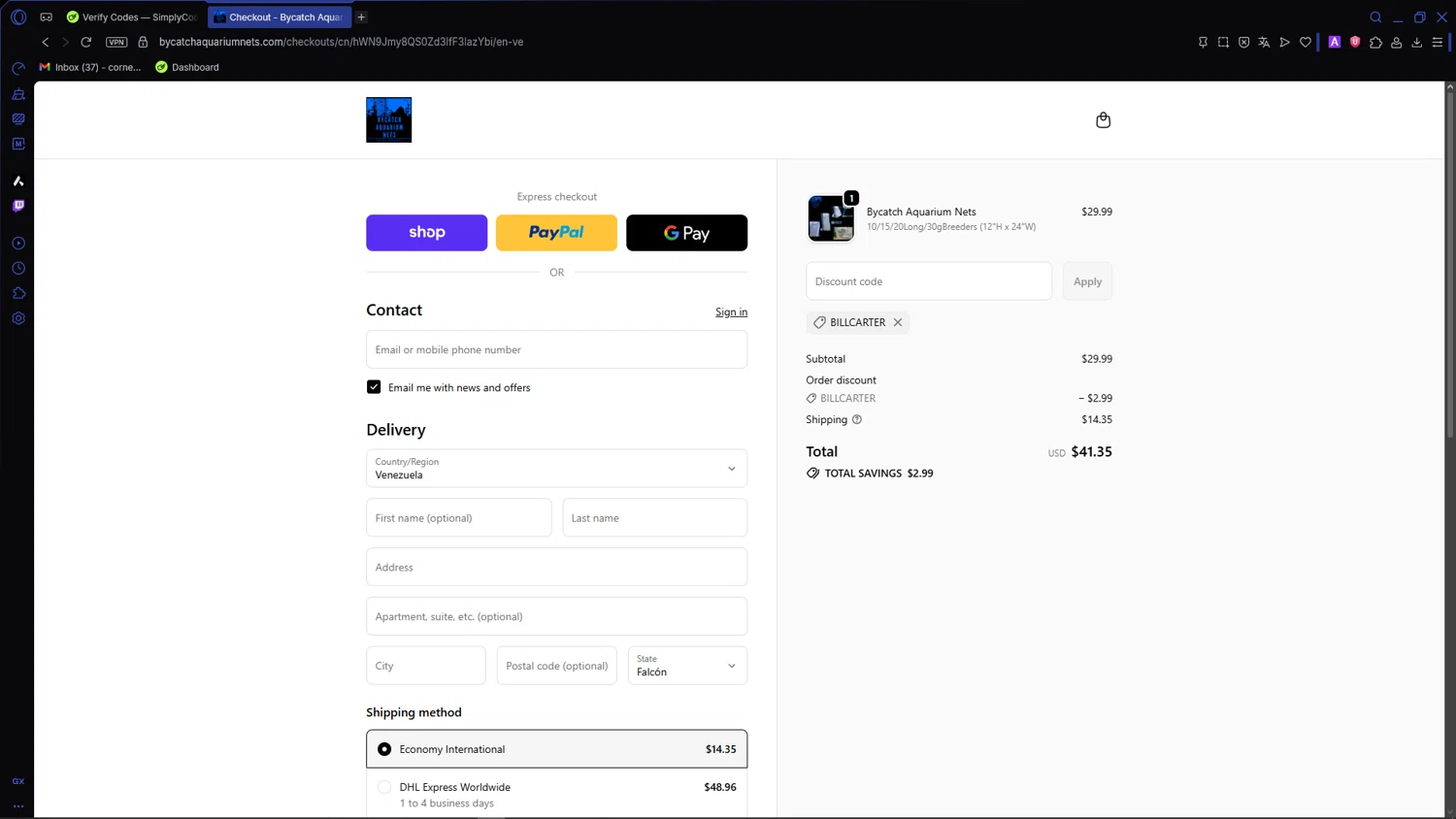The height and width of the screenshot is (819, 1456).
Task: Open the State dropdown showing Falcón
Action: pyautogui.click(x=687, y=666)
